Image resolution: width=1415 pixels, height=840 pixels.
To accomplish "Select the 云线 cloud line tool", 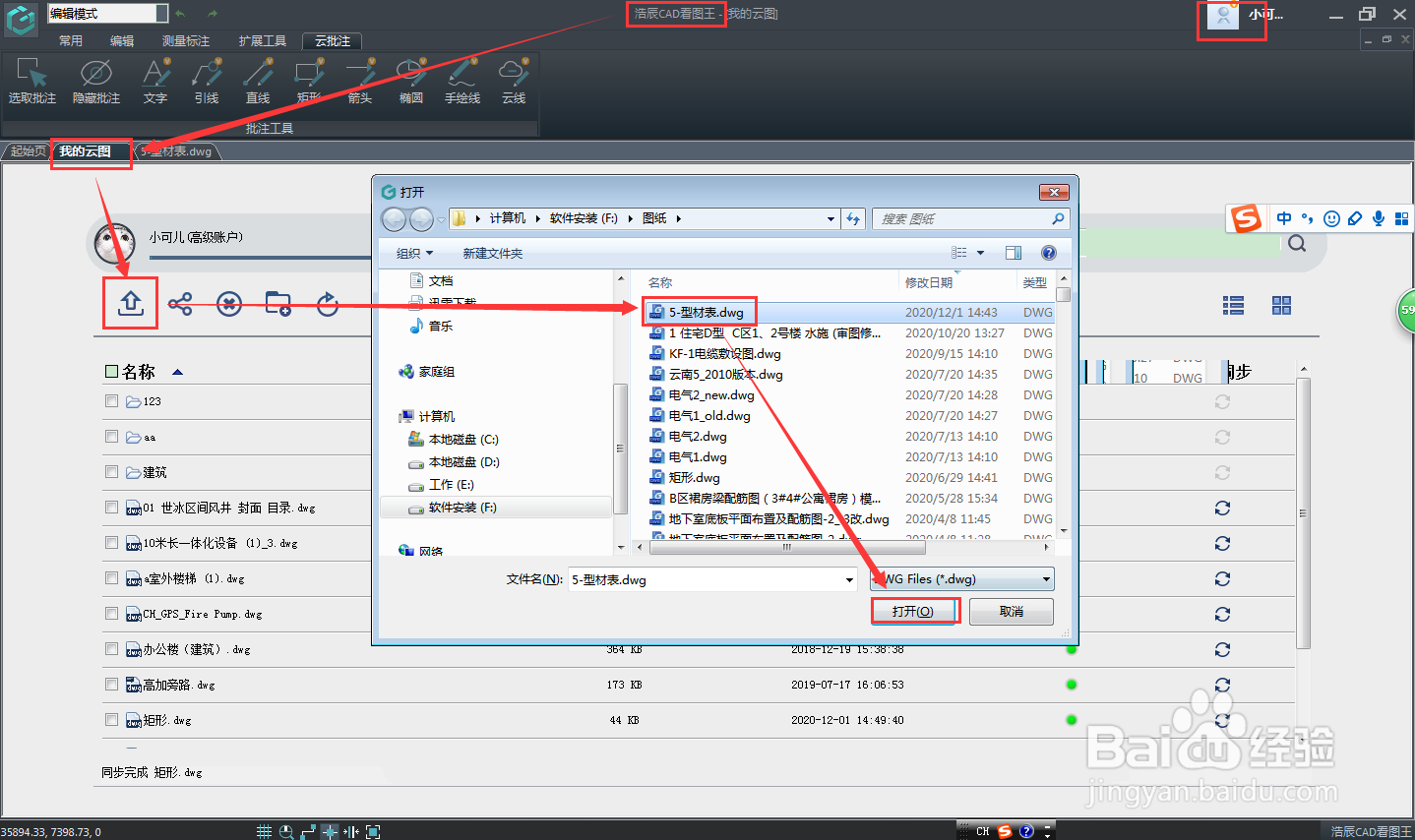I will pyautogui.click(x=514, y=81).
